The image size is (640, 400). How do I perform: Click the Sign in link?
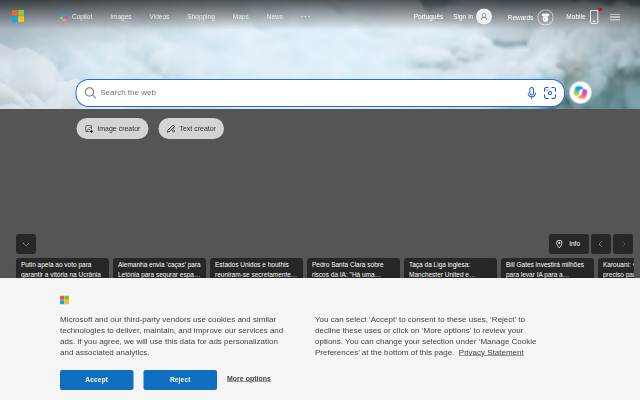(x=463, y=17)
